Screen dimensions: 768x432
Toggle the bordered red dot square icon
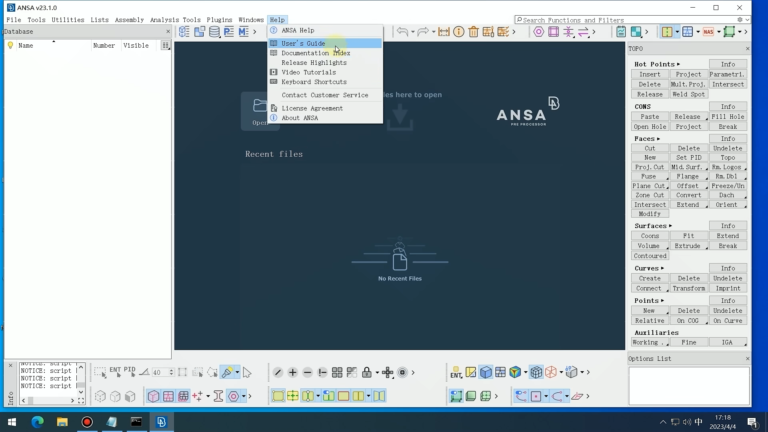click(536, 396)
